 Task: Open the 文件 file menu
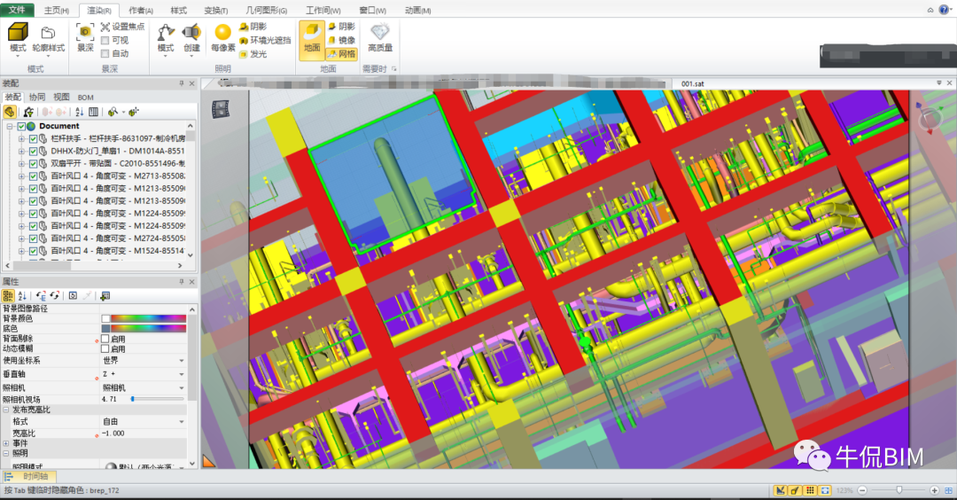point(17,10)
